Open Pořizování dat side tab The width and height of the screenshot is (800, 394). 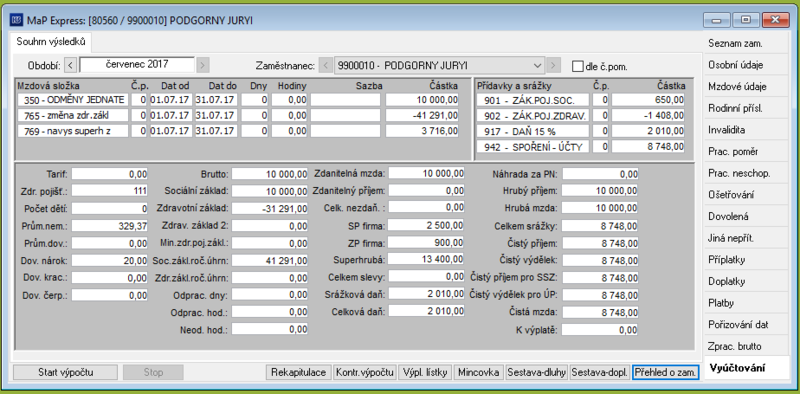point(746,325)
